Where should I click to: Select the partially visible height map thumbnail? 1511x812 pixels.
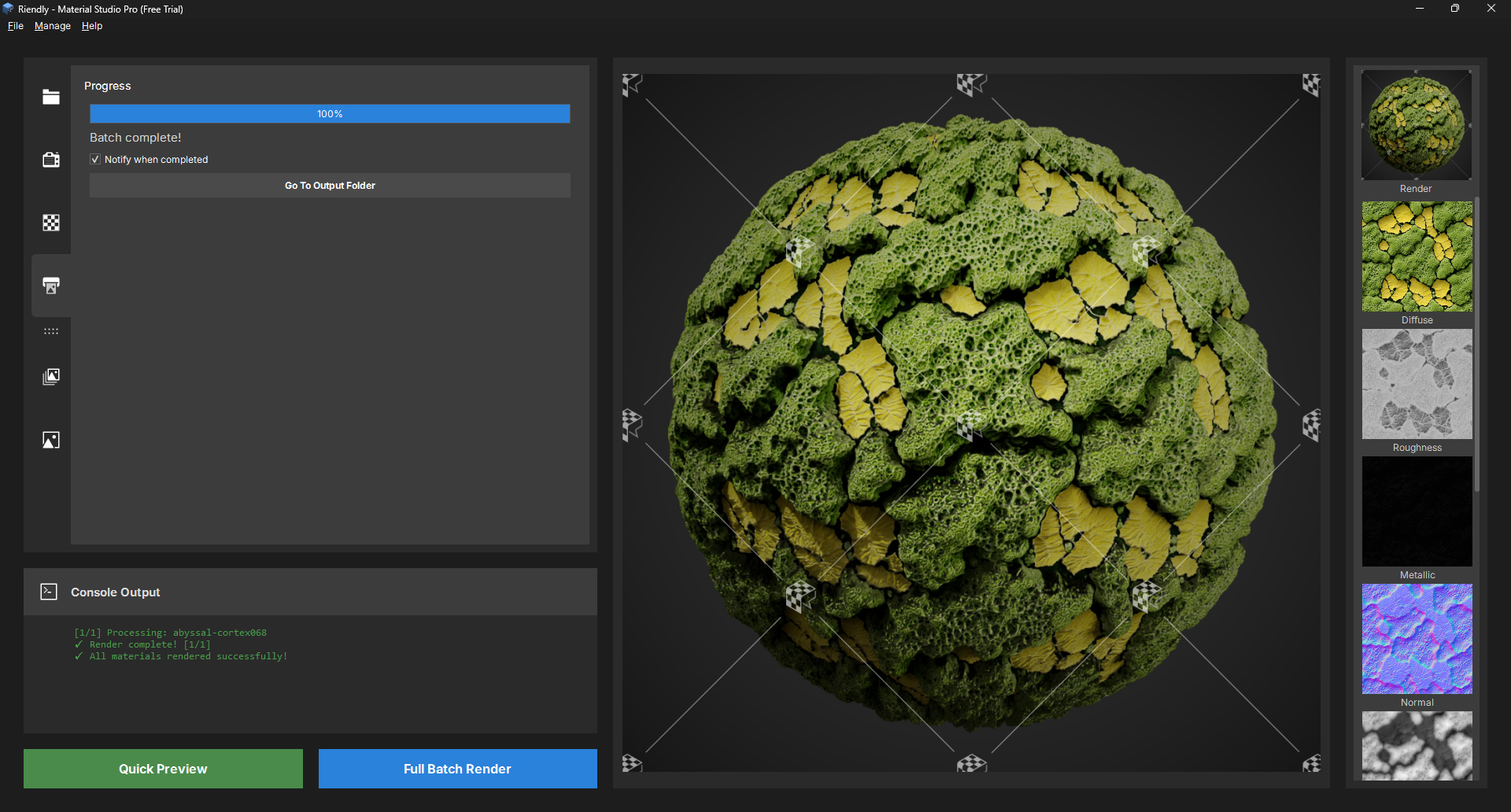tap(1417, 746)
